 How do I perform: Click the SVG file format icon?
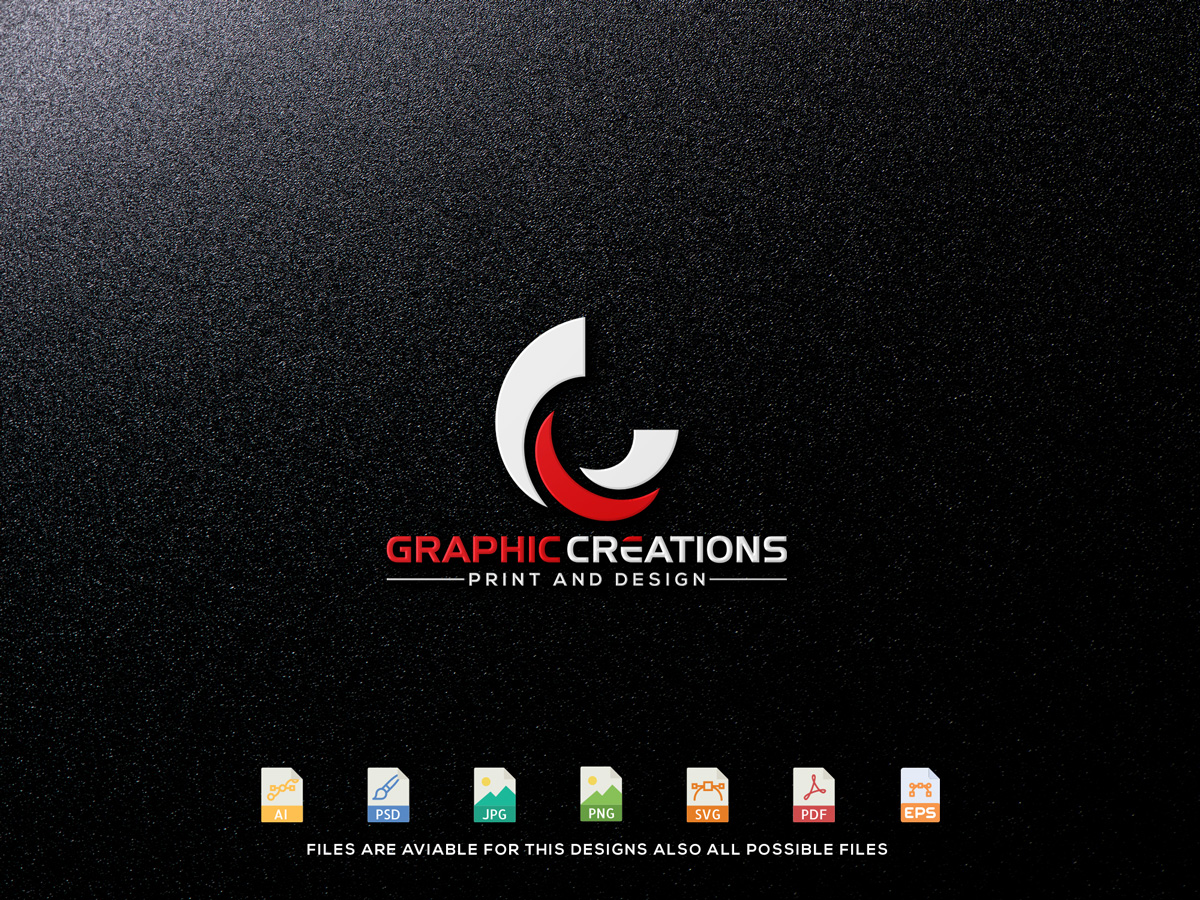tap(707, 795)
